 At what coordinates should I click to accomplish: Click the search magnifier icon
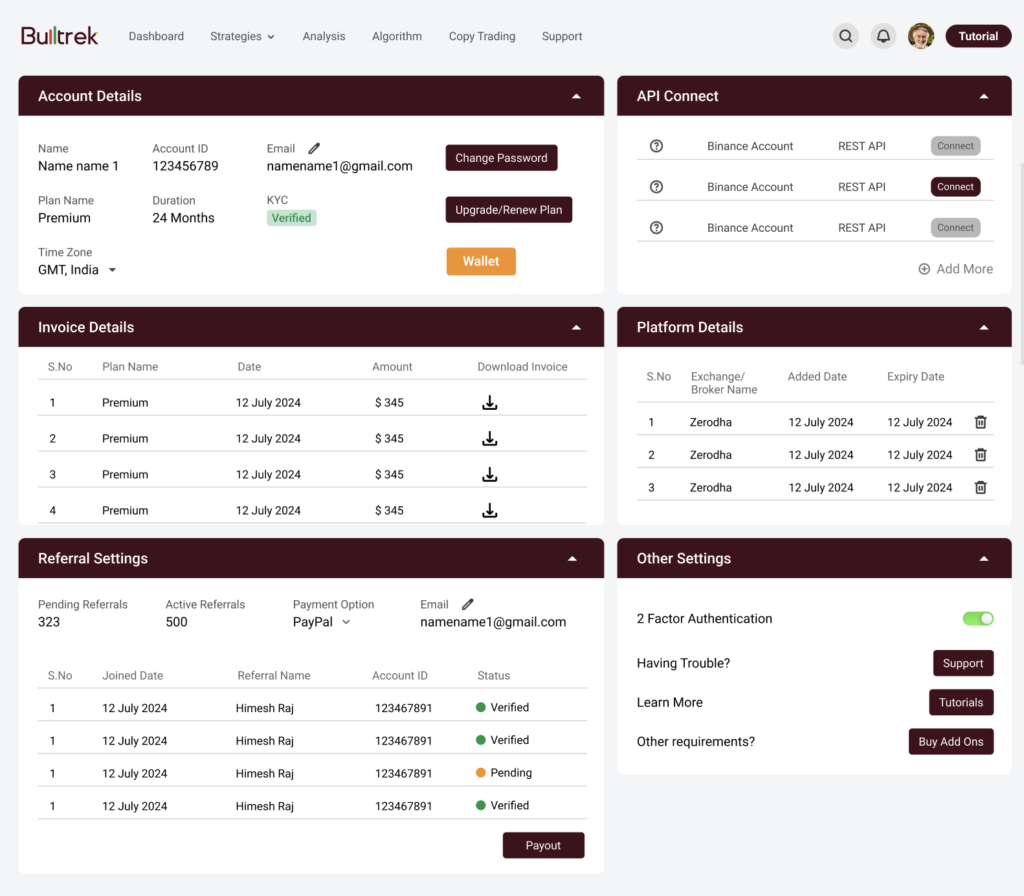click(x=846, y=36)
